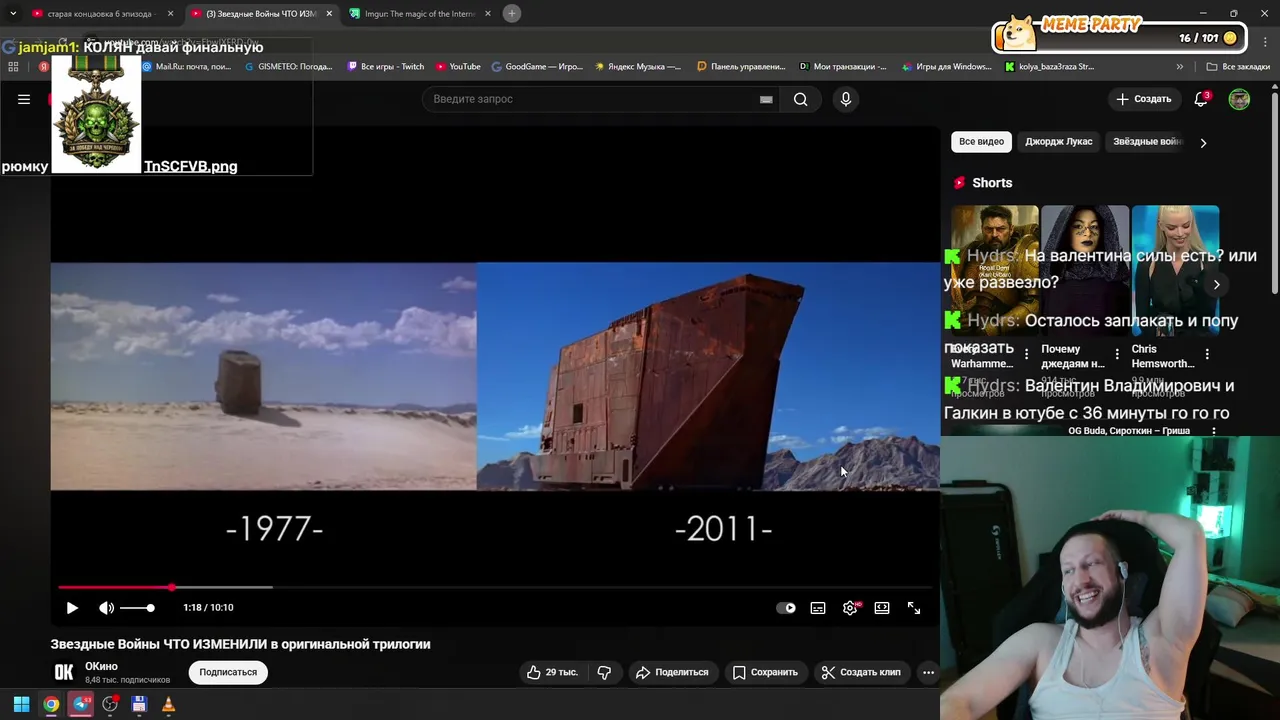The image size is (1280, 720).
Task: Open VLC media player from the taskbar
Action: (x=168, y=704)
